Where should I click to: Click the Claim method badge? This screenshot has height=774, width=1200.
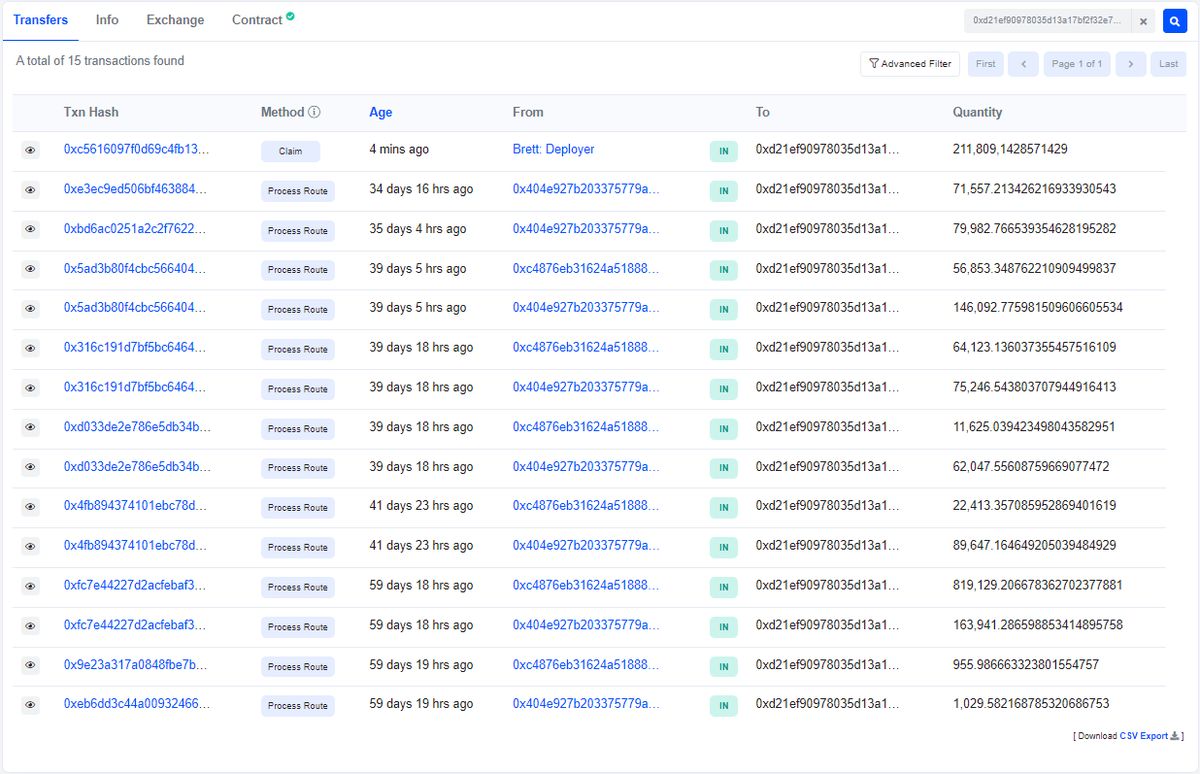pyautogui.click(x=290, y=151)
